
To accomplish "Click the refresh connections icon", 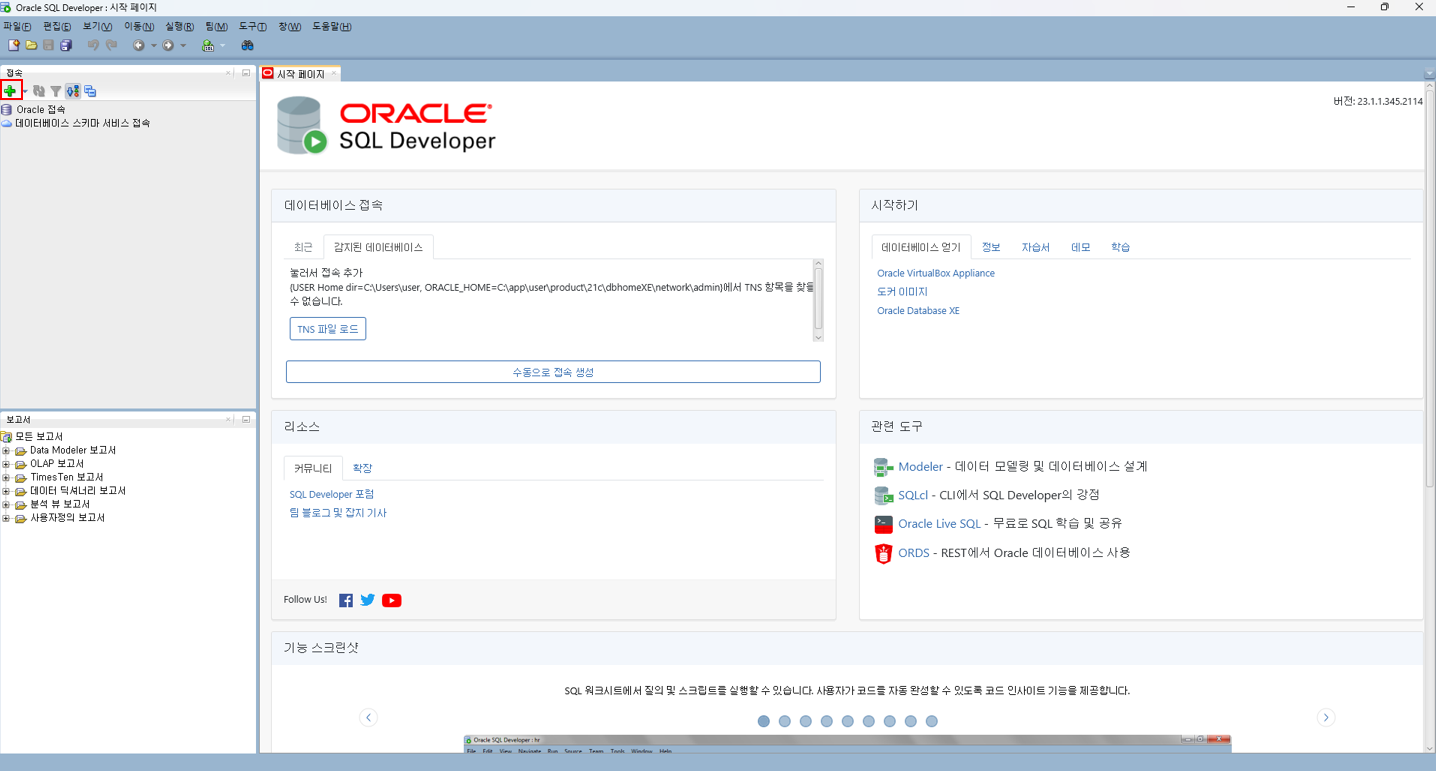I will tap(39, 91).
